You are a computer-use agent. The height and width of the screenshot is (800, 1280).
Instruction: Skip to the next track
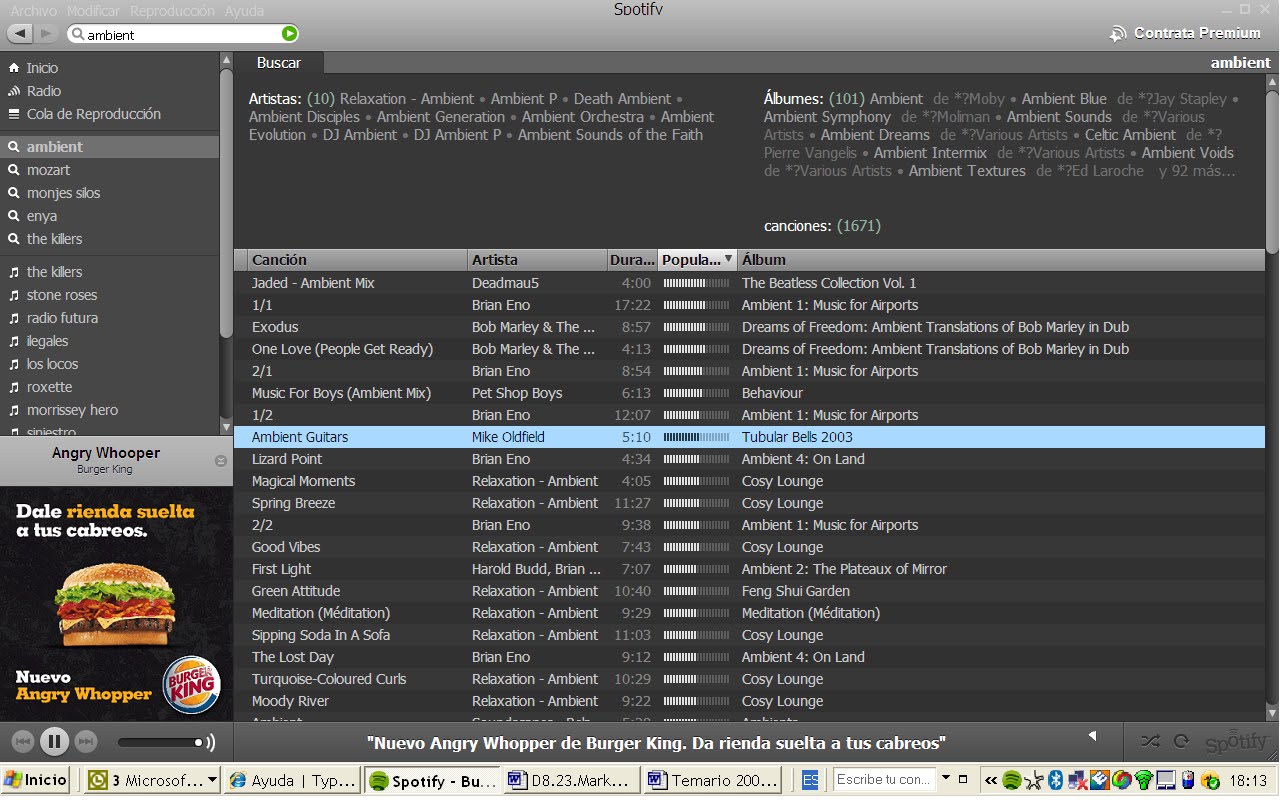point(86,742)
